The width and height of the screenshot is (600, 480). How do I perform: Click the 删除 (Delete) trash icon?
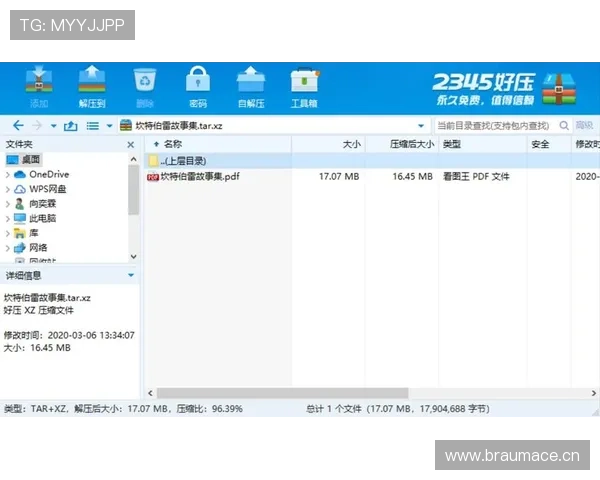pos(145,87)
